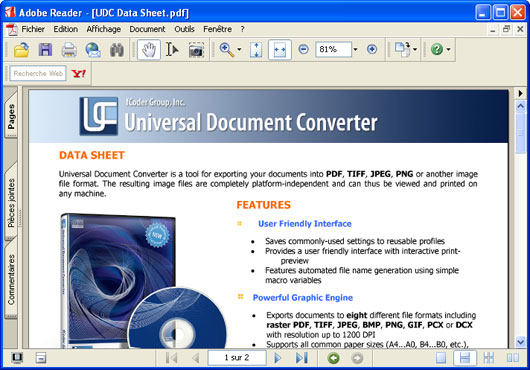The width and height of the screenshot is (530, 370).
Task: Switch to Continuous page layout
Action: [465, 358]
